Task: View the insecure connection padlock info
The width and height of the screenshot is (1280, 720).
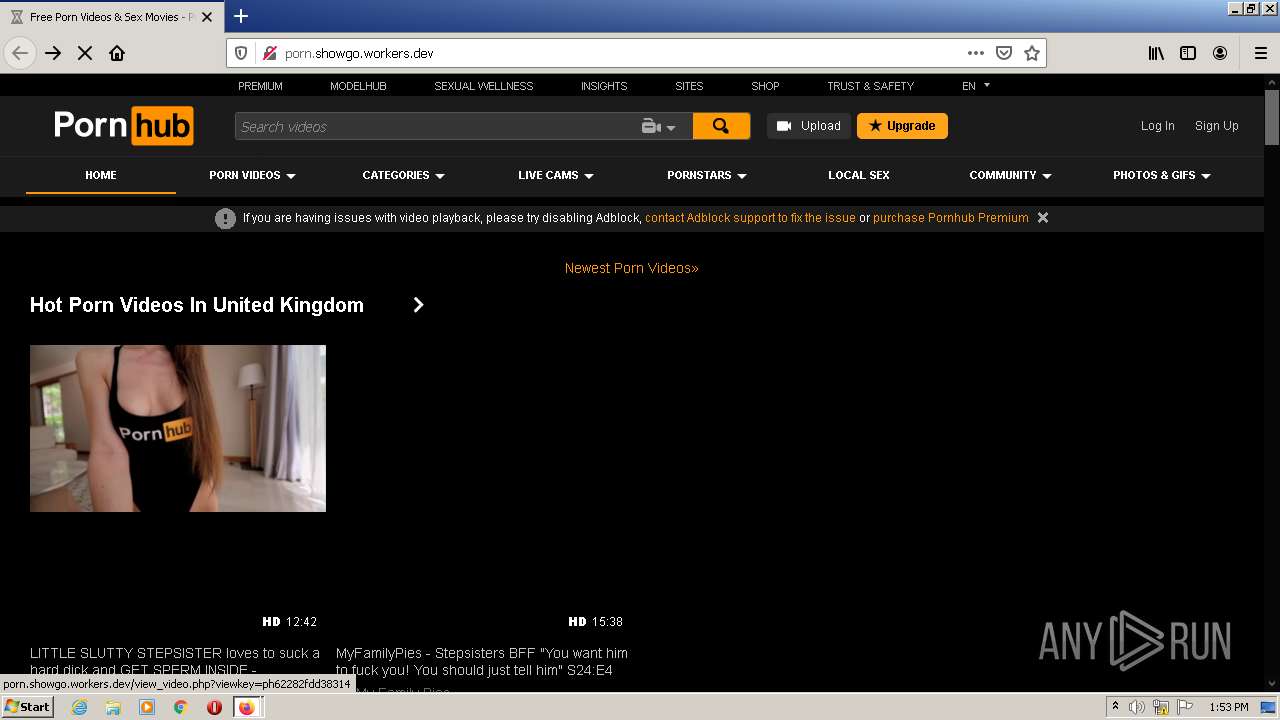Action: [x=269, y=53]
